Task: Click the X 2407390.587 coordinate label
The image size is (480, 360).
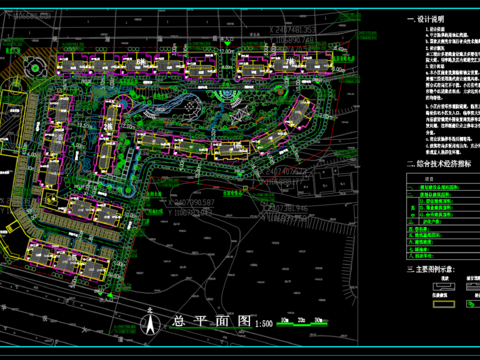Action: [x=191, y=202]
